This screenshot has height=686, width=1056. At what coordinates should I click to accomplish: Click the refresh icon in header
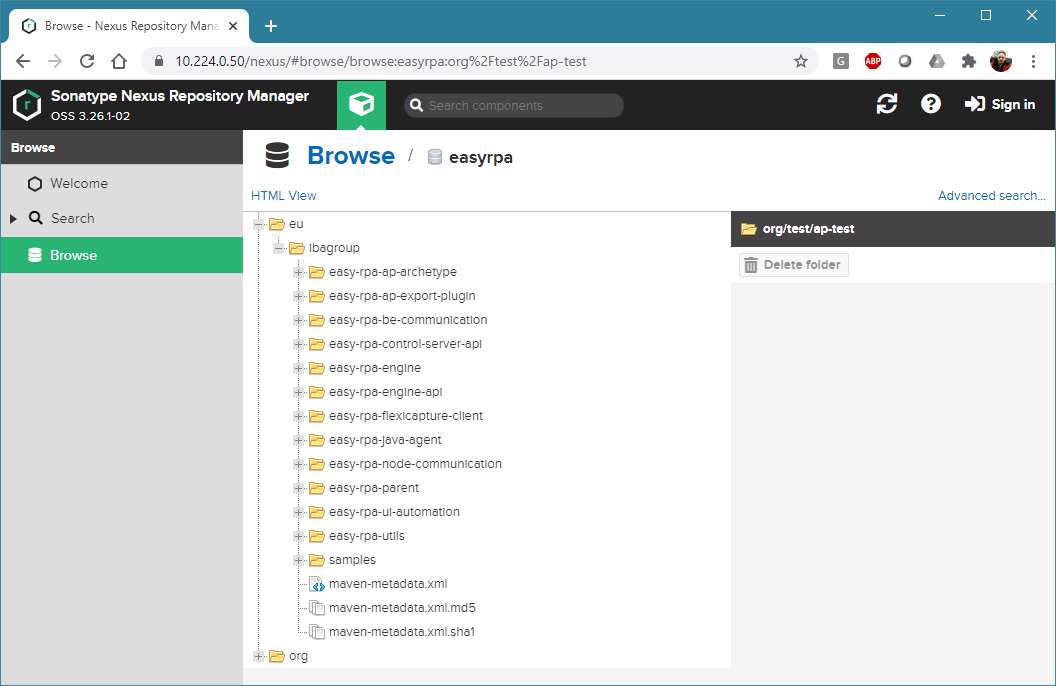(x=886, y=104)
